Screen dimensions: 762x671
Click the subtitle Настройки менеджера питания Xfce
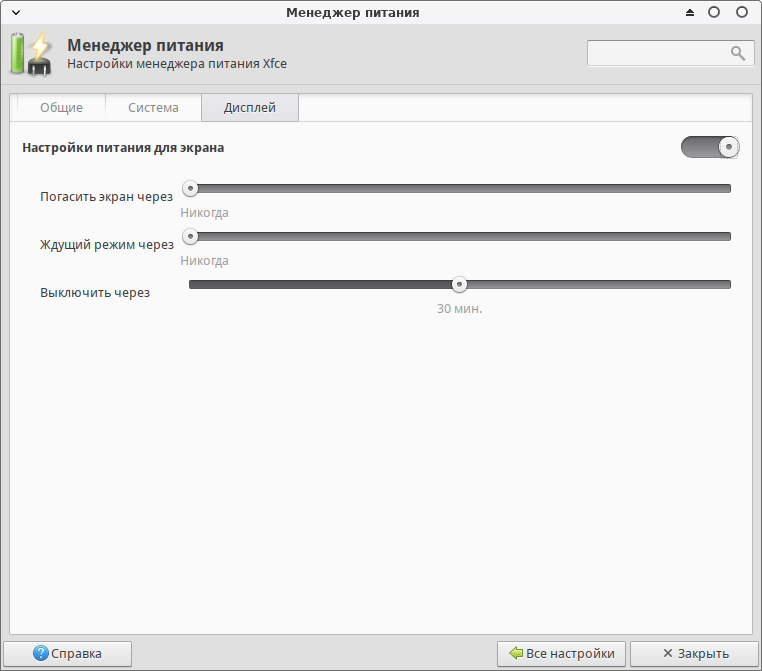point(177,64)
